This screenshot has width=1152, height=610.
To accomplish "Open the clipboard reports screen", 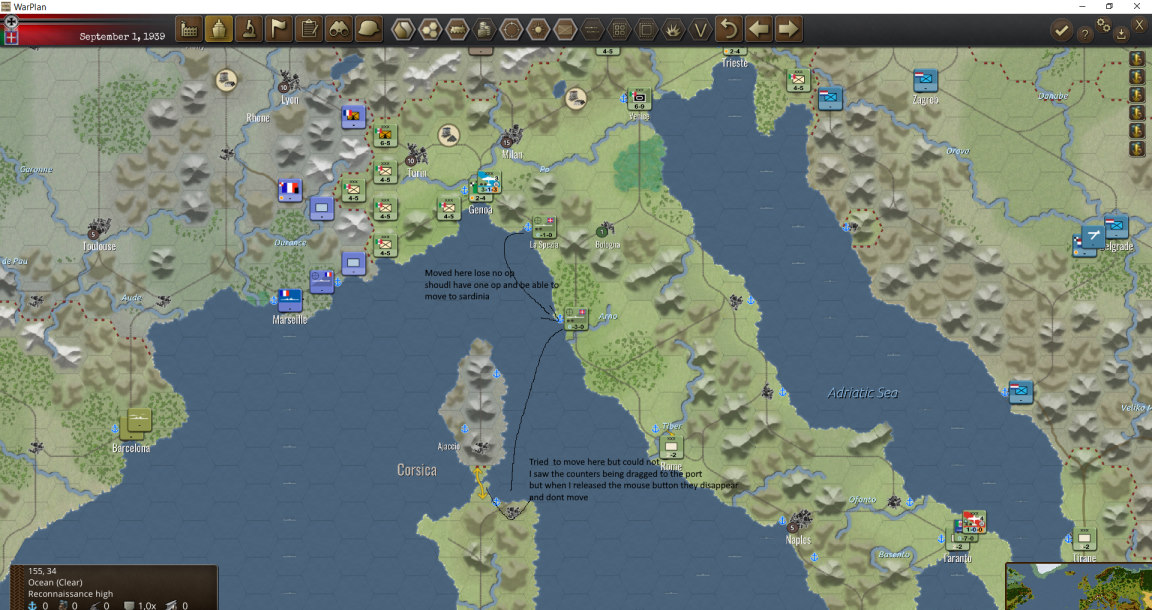I will [309, 29].
